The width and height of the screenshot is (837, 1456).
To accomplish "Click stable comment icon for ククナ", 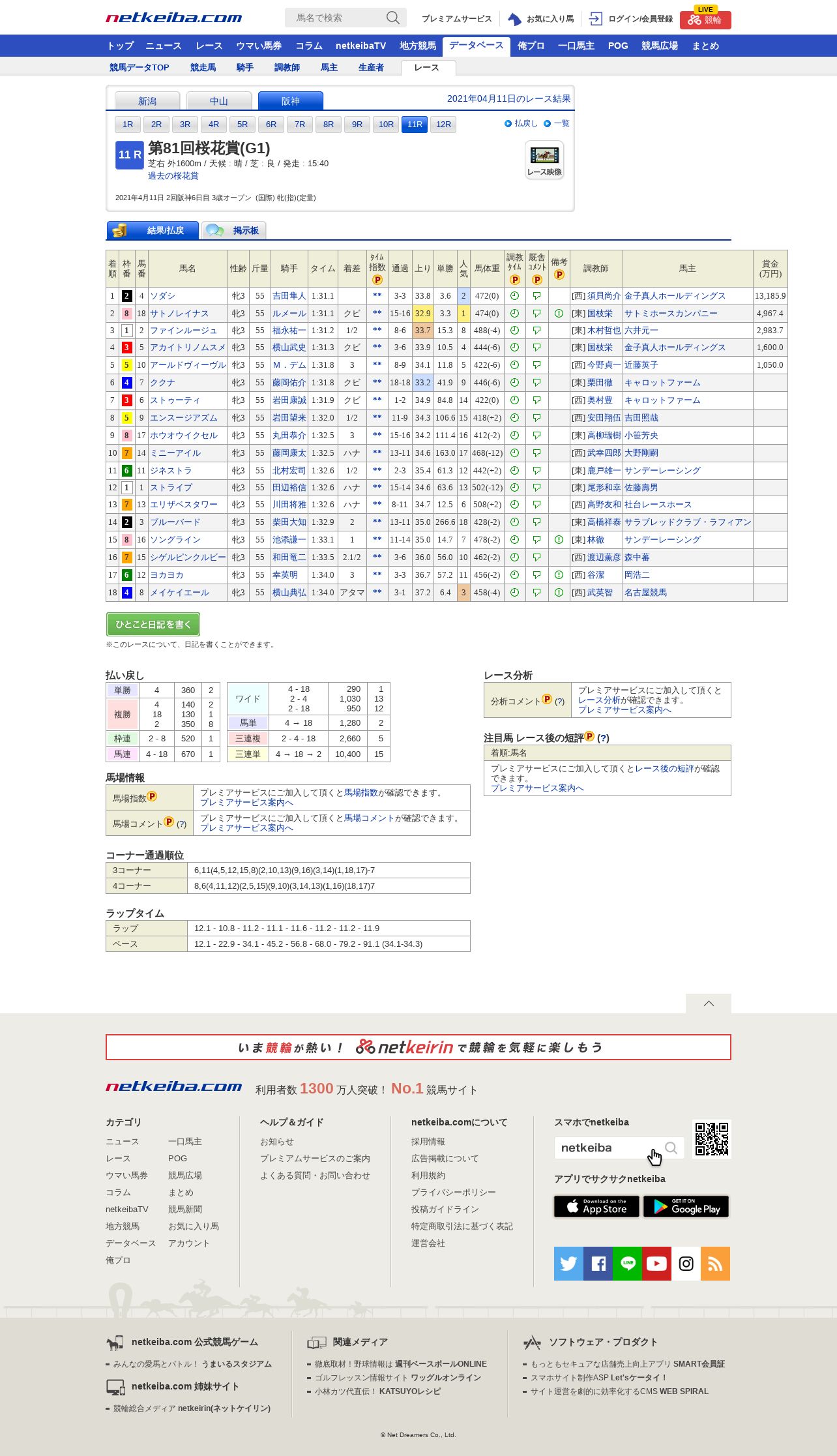I will (536, 383).
